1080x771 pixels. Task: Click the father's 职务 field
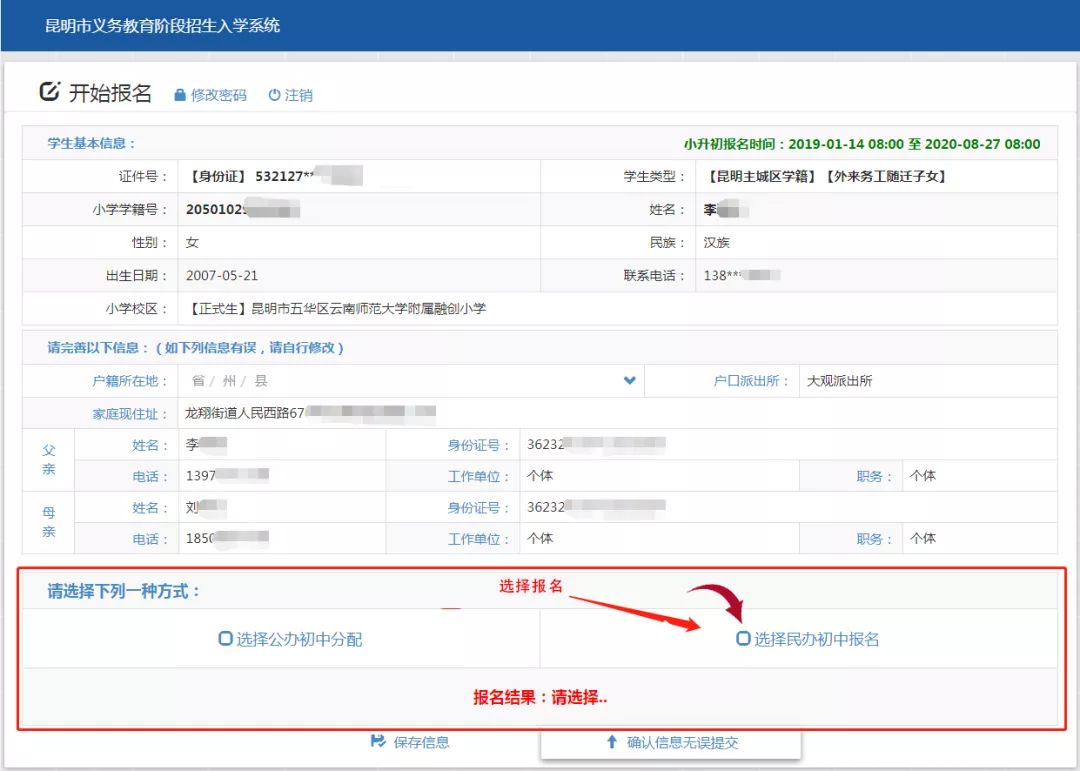click(975, 476)
